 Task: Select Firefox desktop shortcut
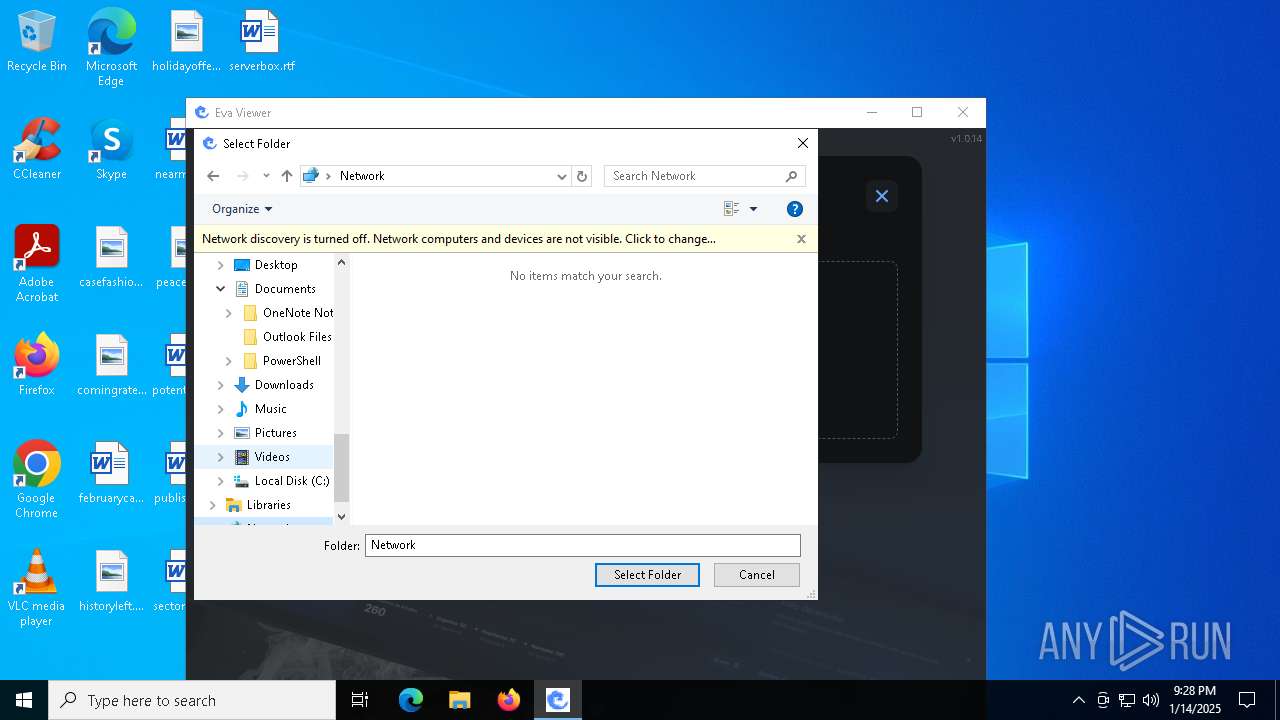point(37,366)
